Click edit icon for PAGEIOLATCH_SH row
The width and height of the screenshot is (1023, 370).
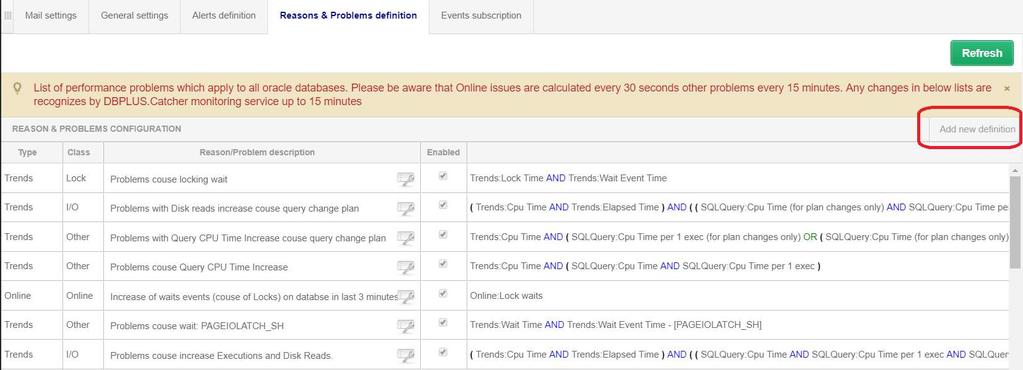coord(406,326)
